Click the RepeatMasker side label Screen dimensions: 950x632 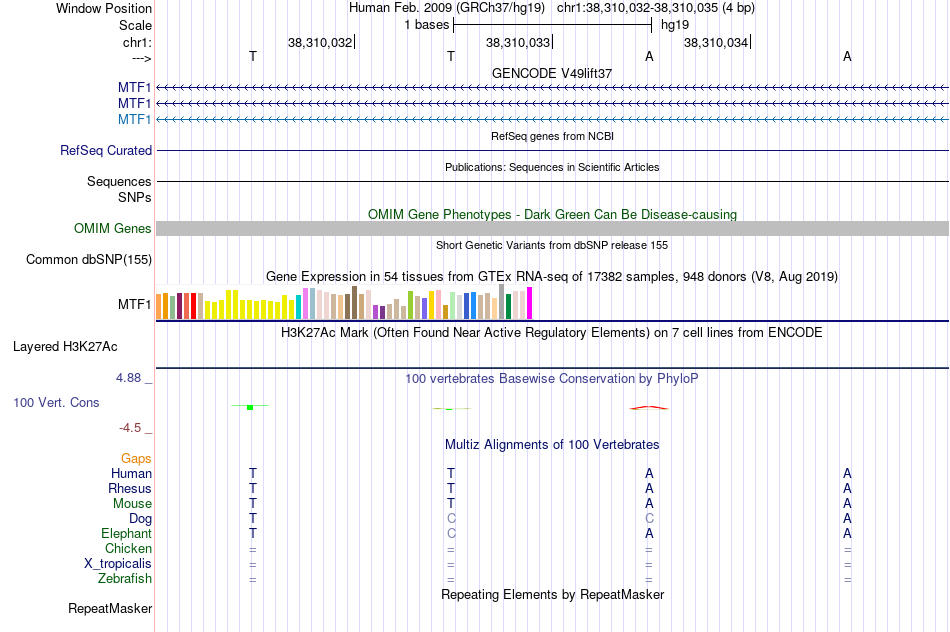110,608
